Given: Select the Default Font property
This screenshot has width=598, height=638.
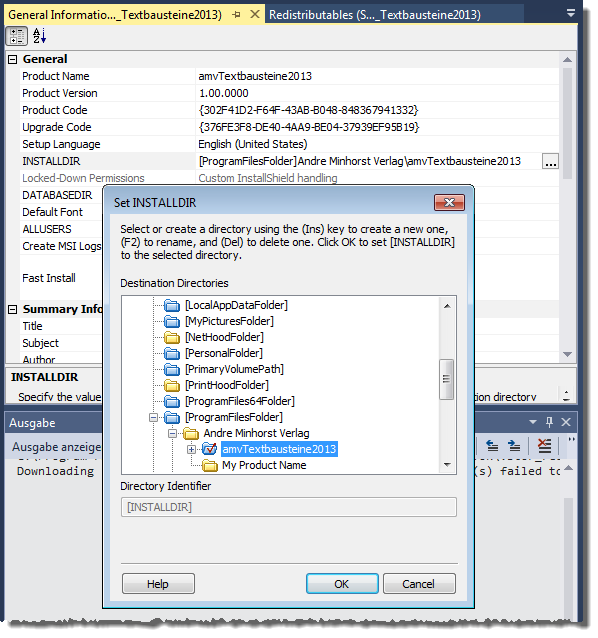Looking at the screenshot, I should click(52, 212).
